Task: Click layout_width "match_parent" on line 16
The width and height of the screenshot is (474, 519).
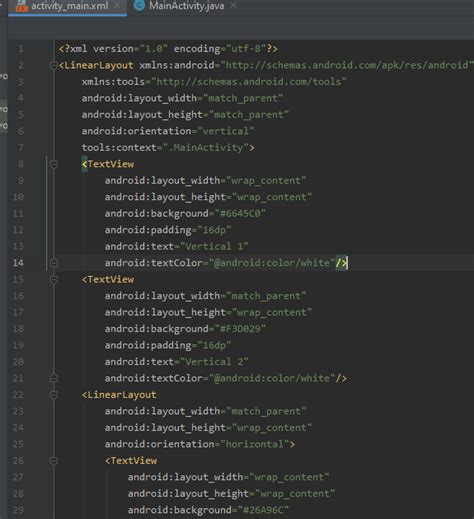Action: 266,296
